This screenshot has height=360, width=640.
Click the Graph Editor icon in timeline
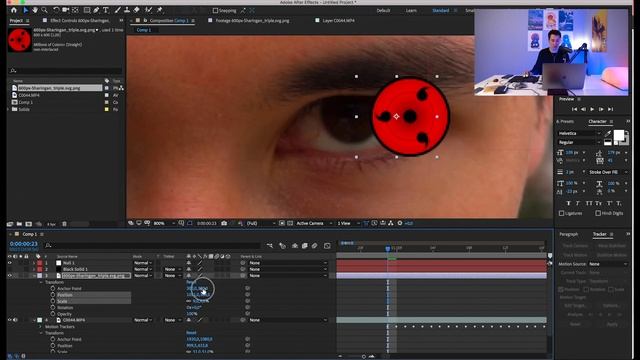tap(327, 246)
